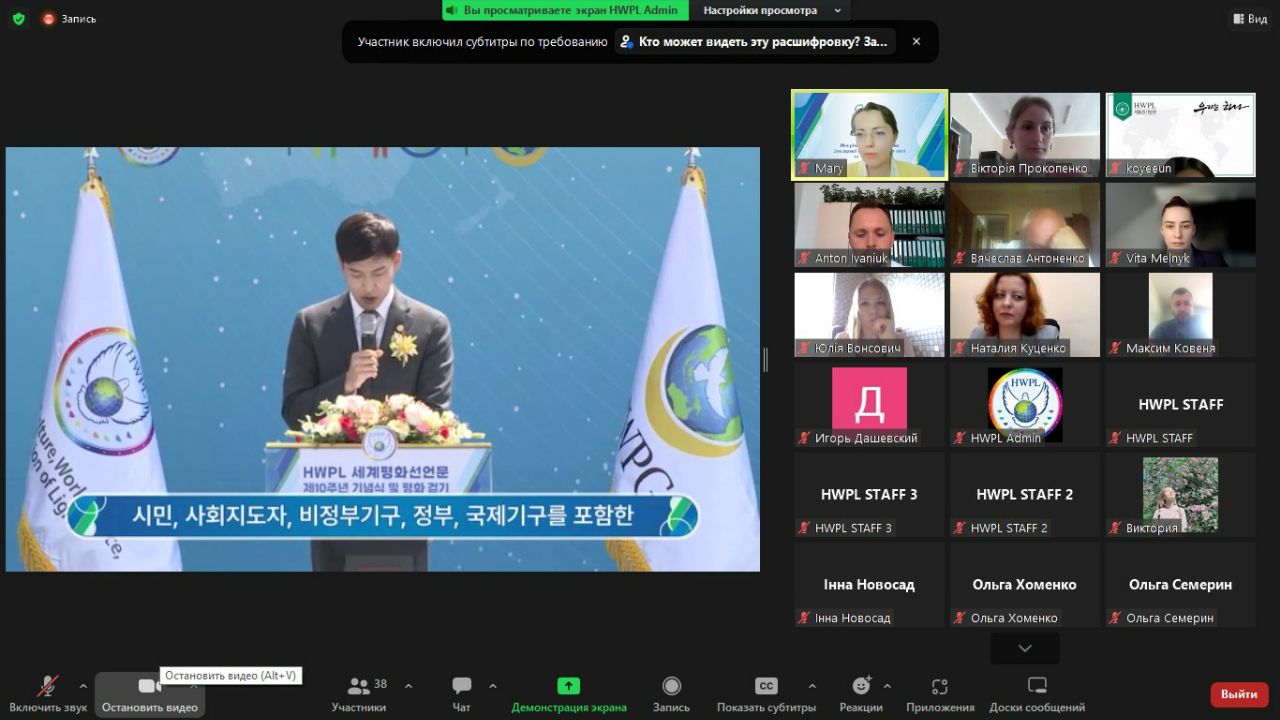Open the Participants panel icon
The image size is (1280, 720).
click(358, 686)
